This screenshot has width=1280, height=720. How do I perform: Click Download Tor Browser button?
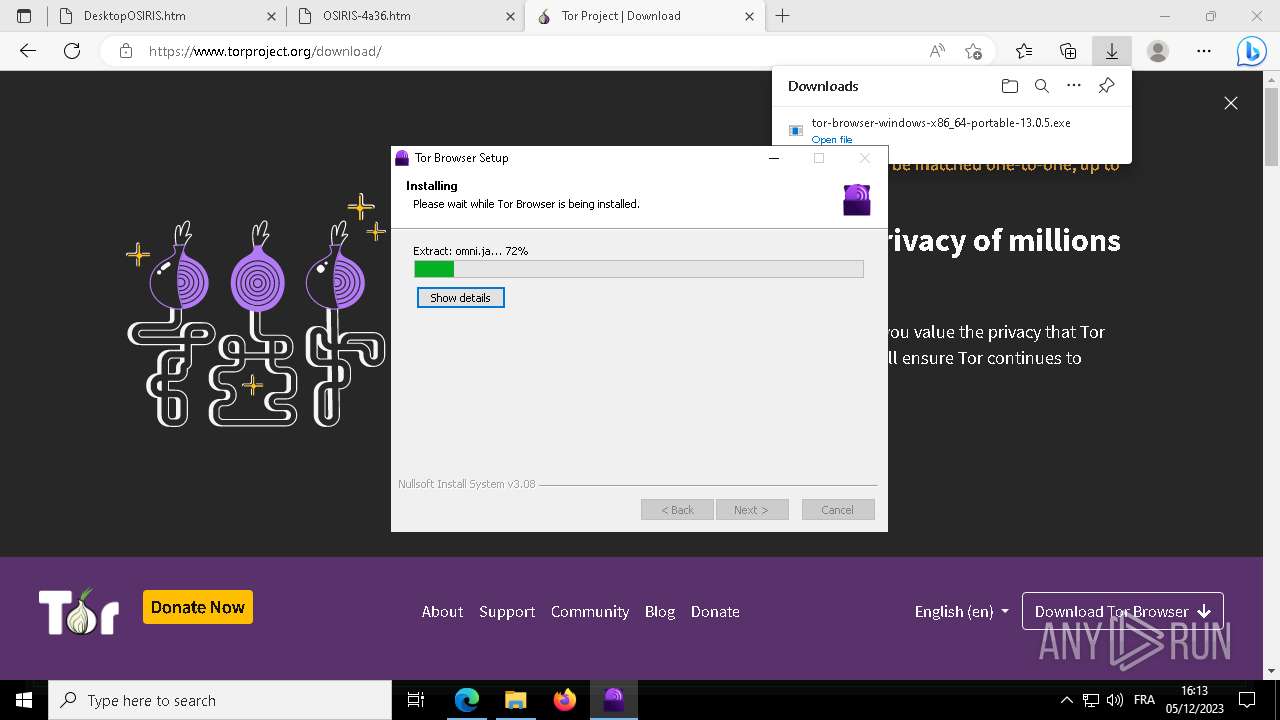1123,612
